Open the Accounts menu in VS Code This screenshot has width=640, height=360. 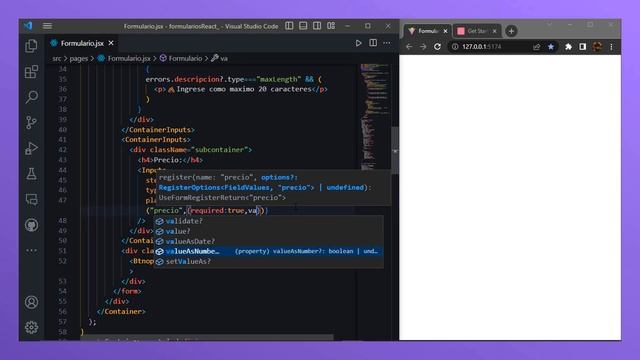click(x=31, y=302)
